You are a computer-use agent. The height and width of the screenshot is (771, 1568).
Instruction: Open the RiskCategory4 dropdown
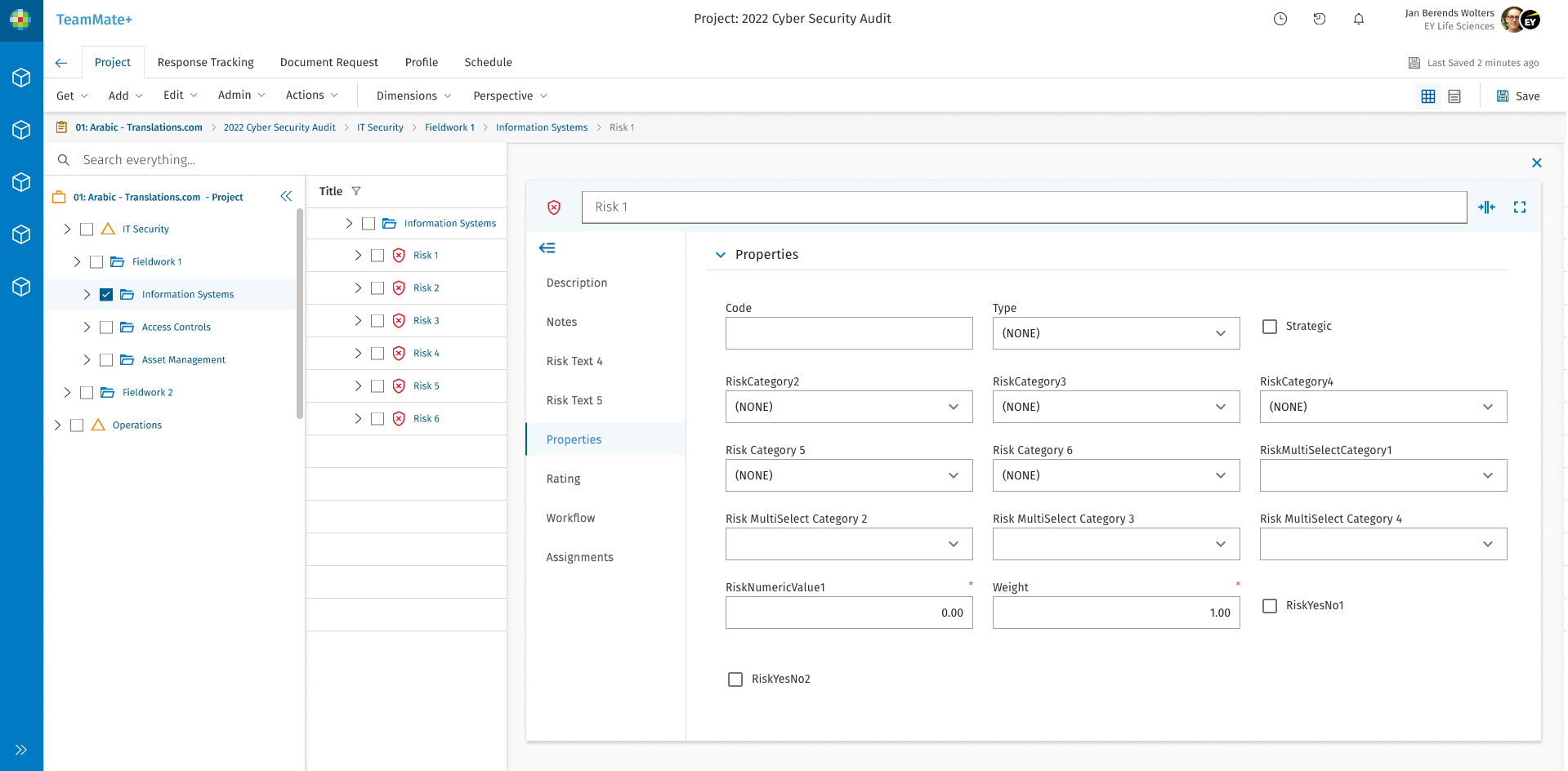[1383, 407]
